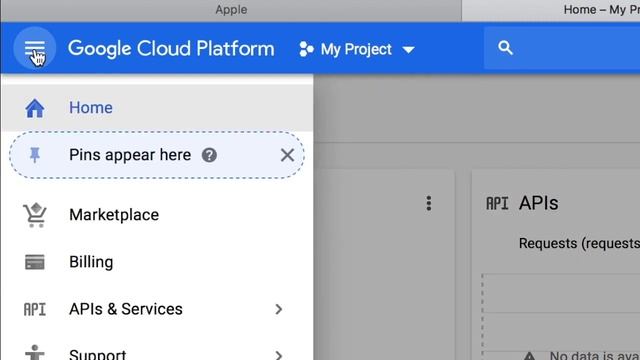Click the dropdown arrow beside My Project
This screenshot has width=640, height=360.
pos(408,50)
